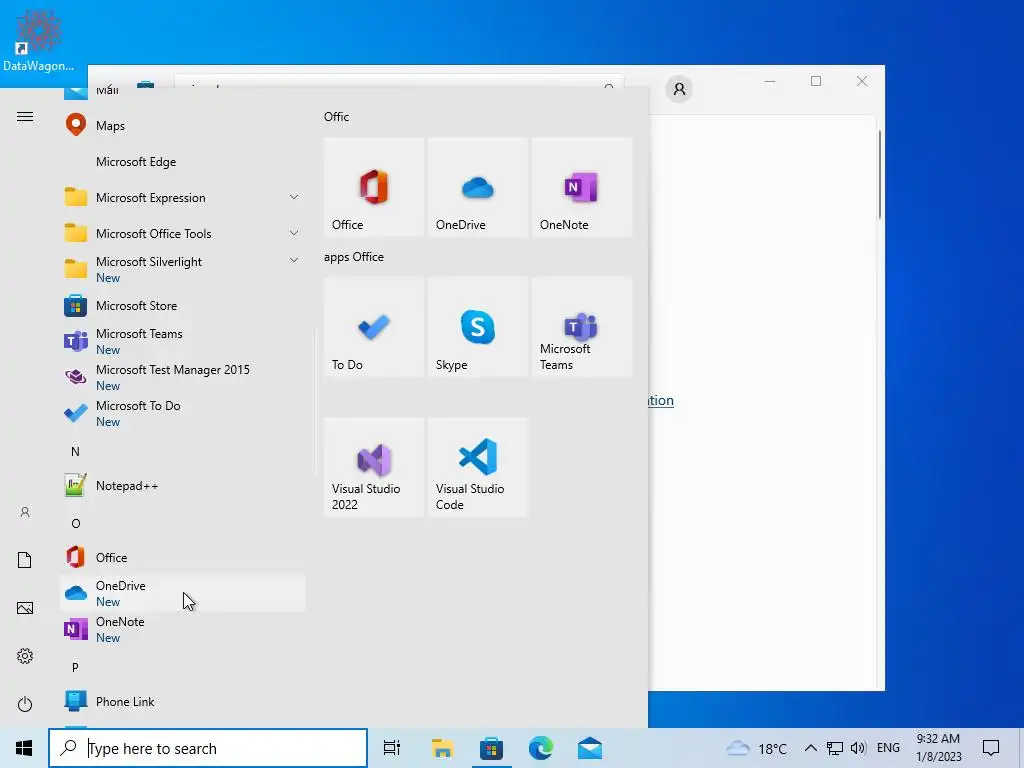Click the Microsoft Office Tools folder icon
Image resolution: width=1024 pixels, height=768 pixels.
(76, 233)
